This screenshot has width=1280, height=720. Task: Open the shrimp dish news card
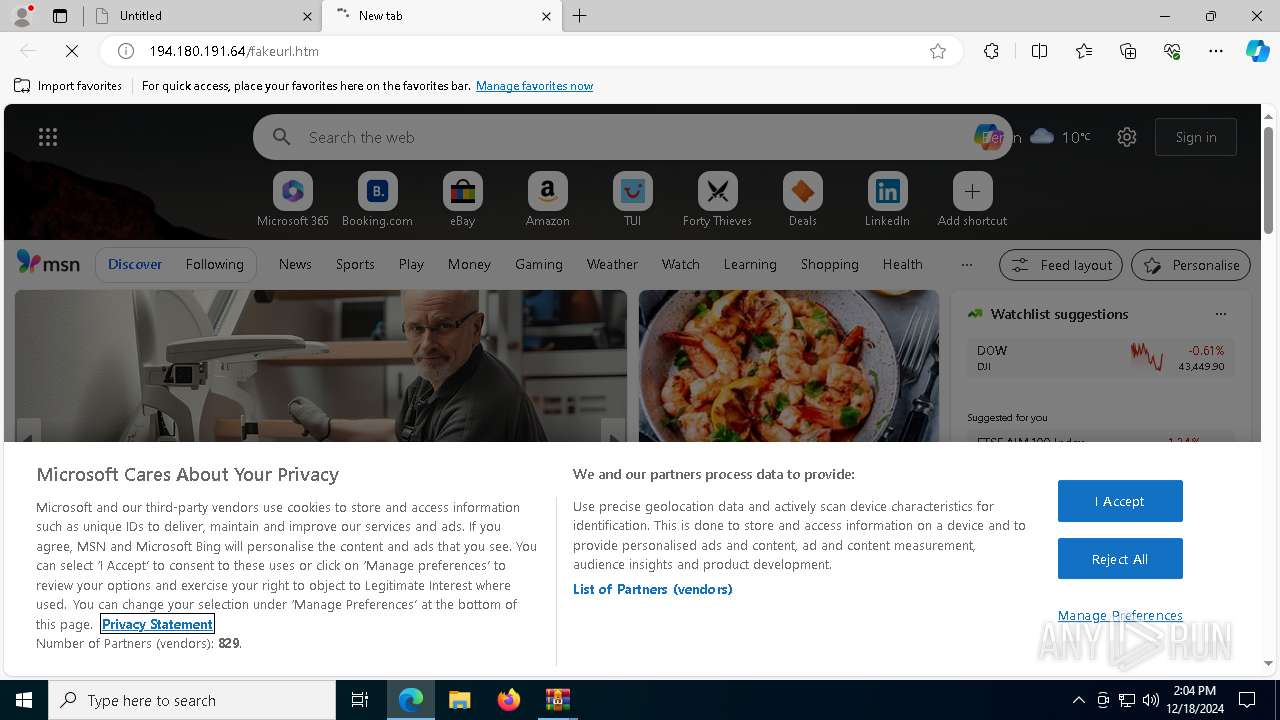tap(789, 366)
